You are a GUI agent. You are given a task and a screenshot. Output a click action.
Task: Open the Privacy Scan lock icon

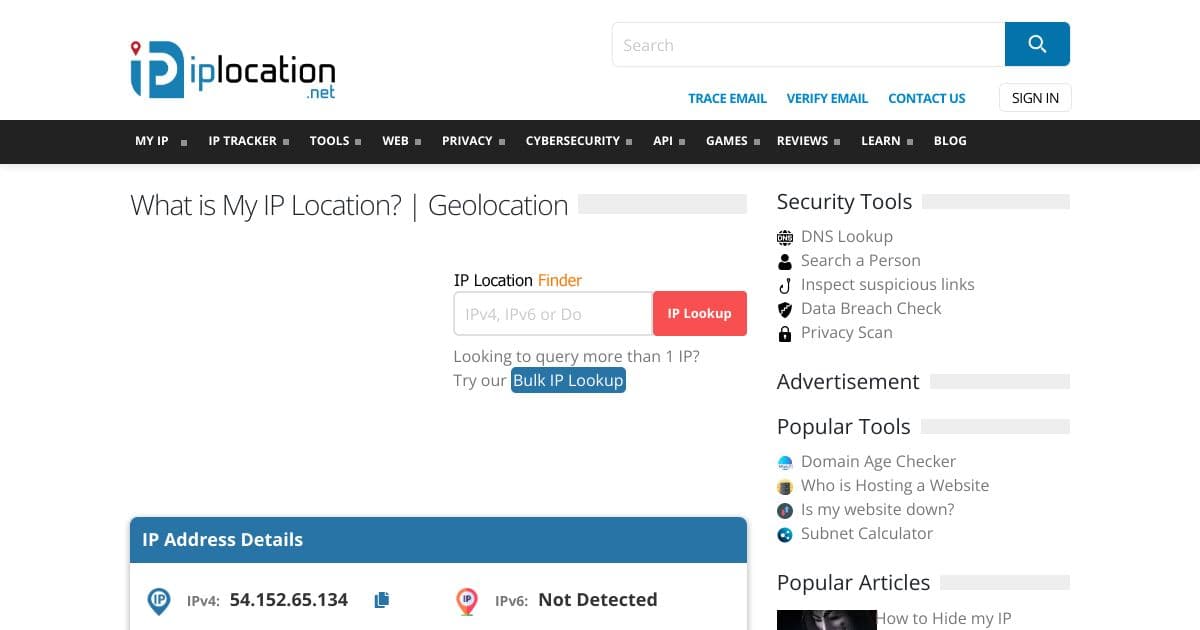785,332
